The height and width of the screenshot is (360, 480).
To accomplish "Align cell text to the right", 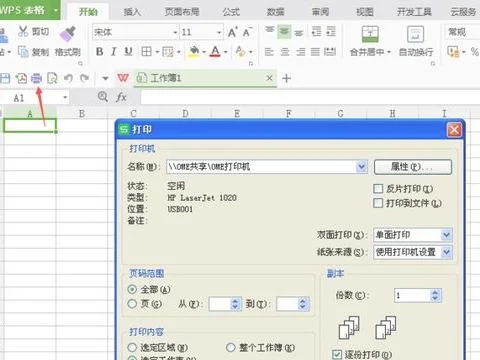I will point(300,52).
